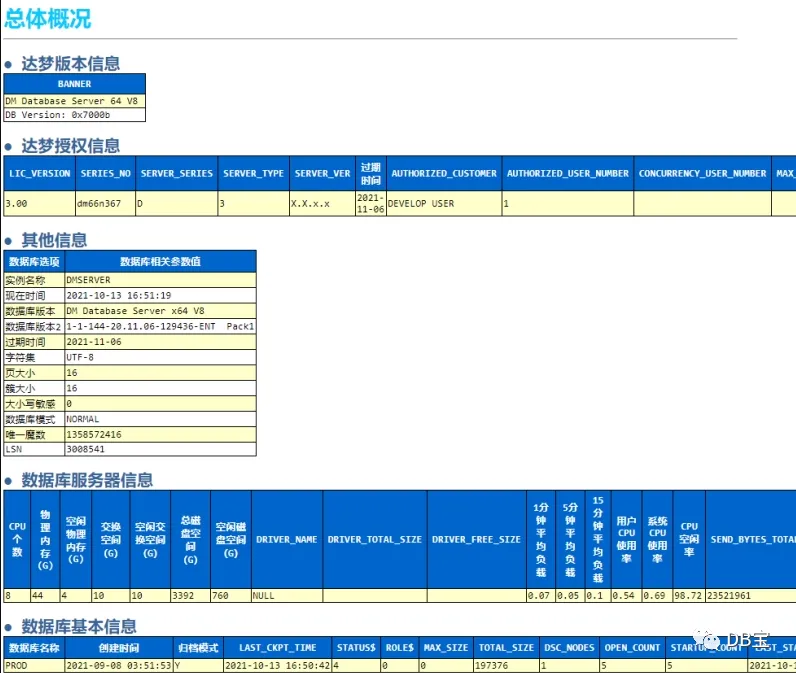This screenshot has height=673, width=796.
Task: Click the 数据库选项 column header
Action: [x=34, y=261]
